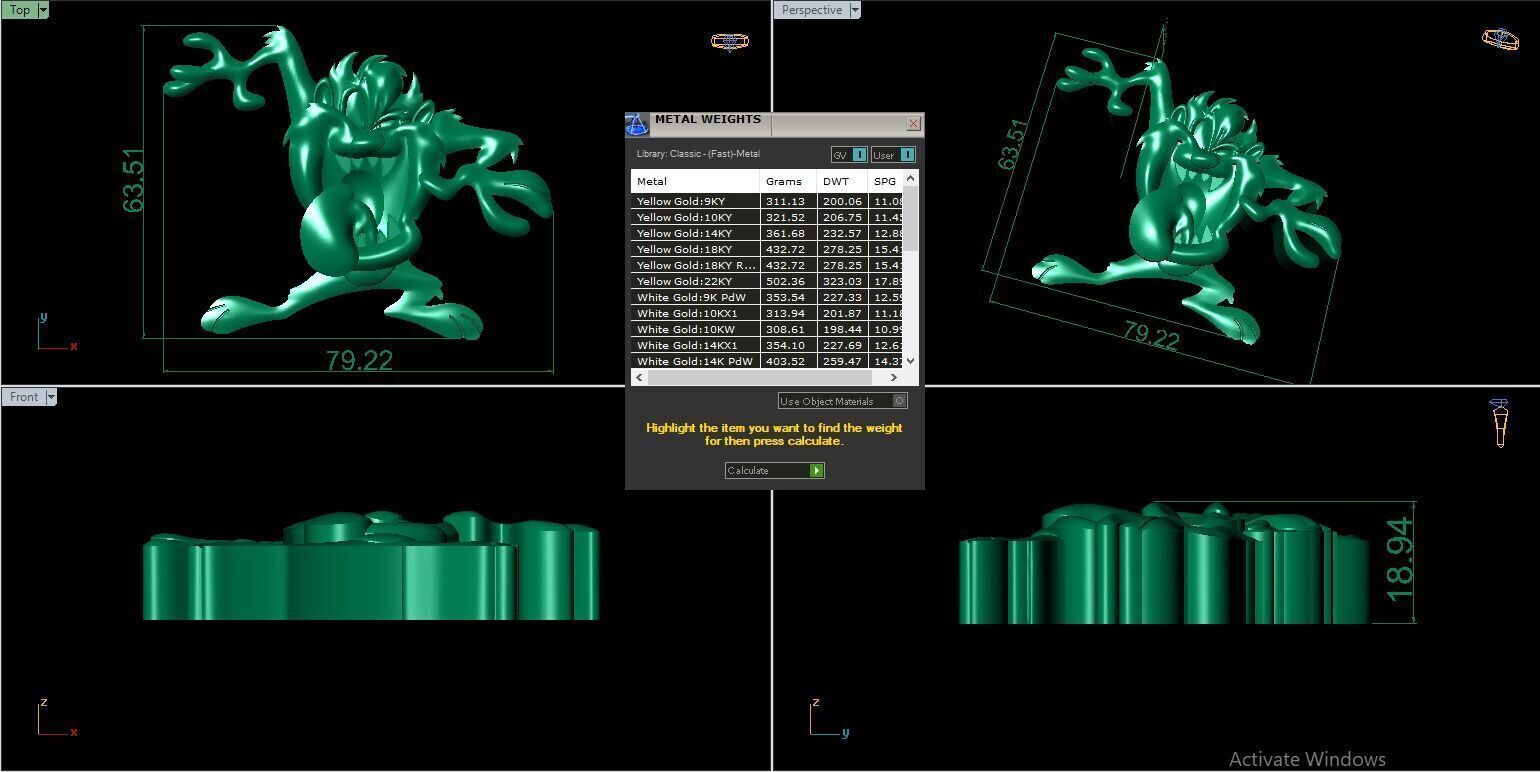Click the horizontal scroll left arrow
Image resolution: width=1540 pixels, height=772 pixels.
click(639, 377)
